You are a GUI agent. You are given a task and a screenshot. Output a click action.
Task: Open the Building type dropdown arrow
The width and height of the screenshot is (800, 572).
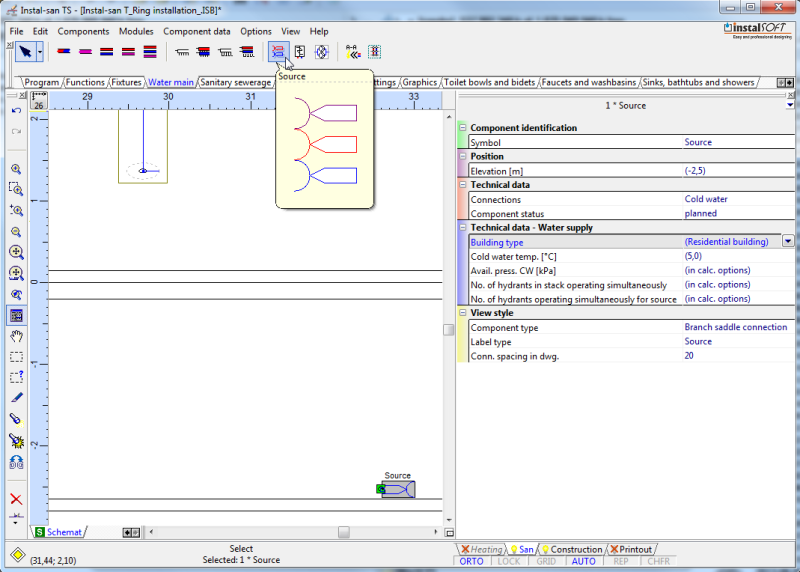click(788, 241)
